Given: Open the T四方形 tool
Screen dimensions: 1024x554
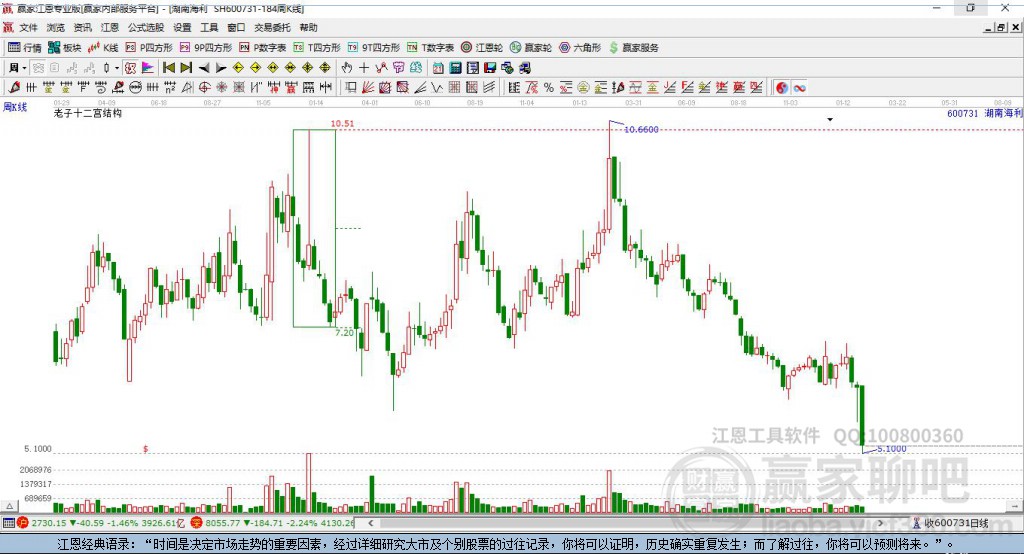Looking at the screenshot, I should coord(317,48).
